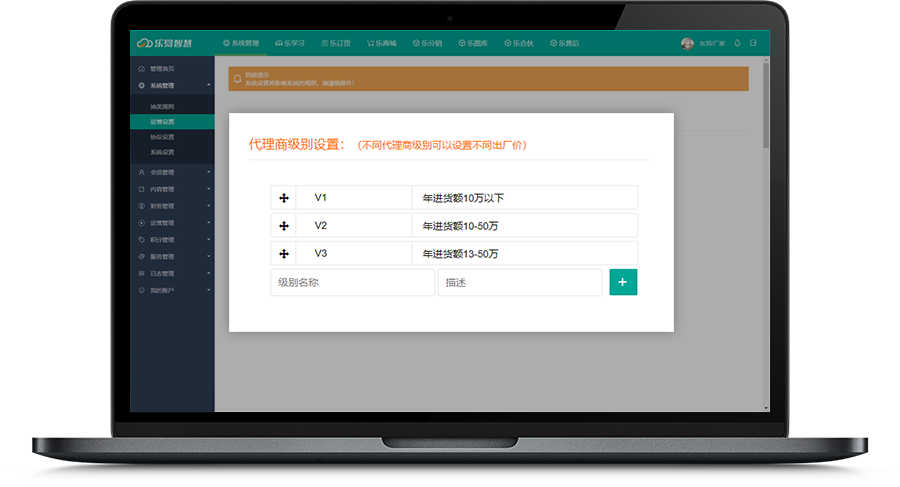Click the move handle icon for V1 row
Screen dimensions: 900x487
283,198
